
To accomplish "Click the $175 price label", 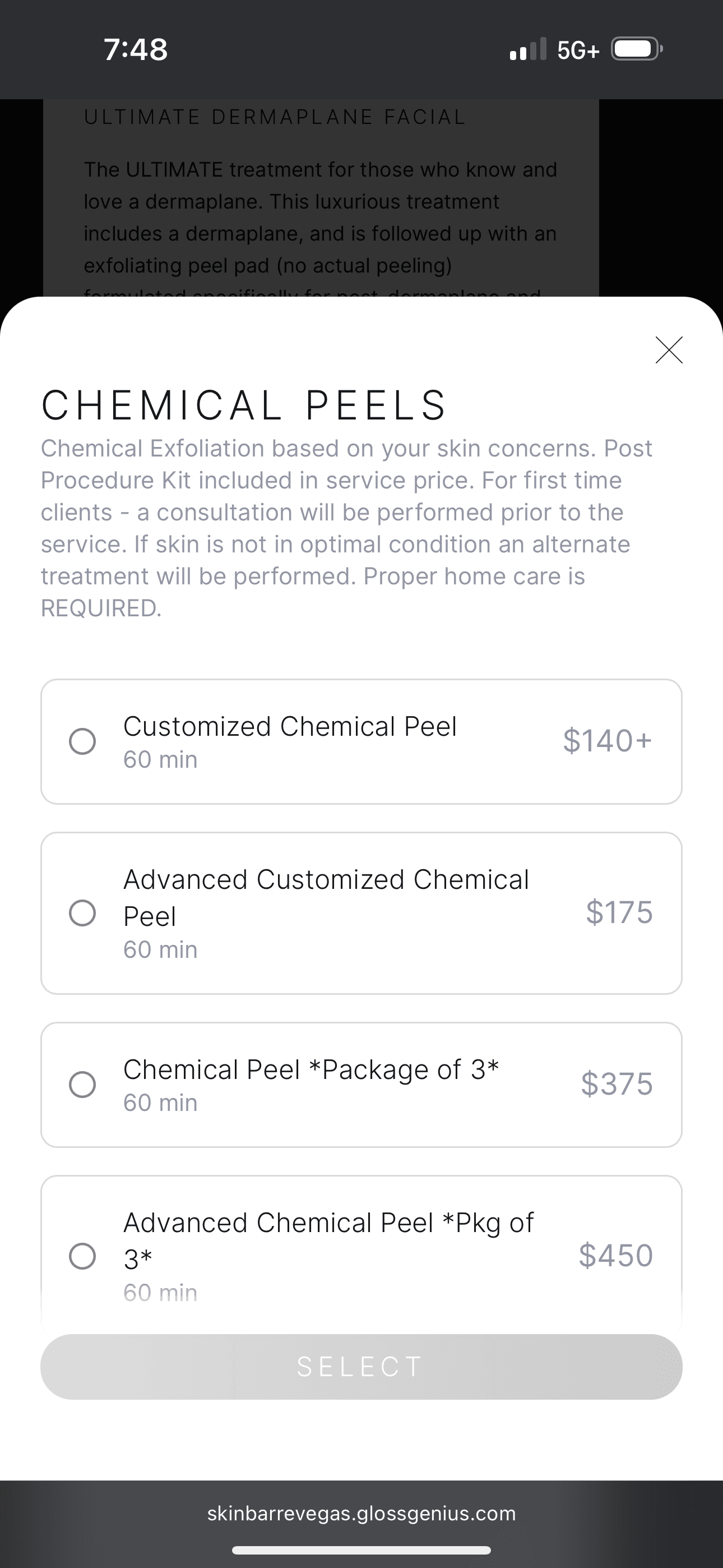I will pyautogui.click(x=619, y=912).
